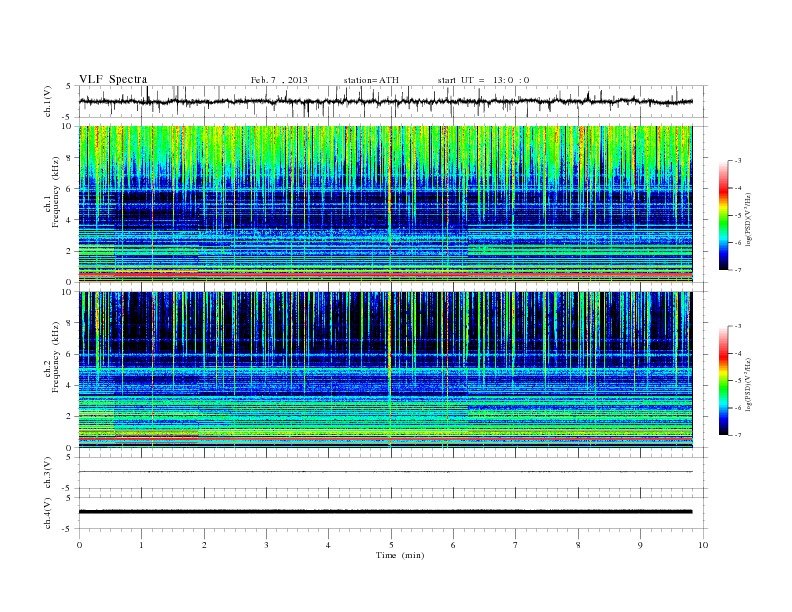
Task: Click the "5" tick on the time axis
Action: click(391, 545)
